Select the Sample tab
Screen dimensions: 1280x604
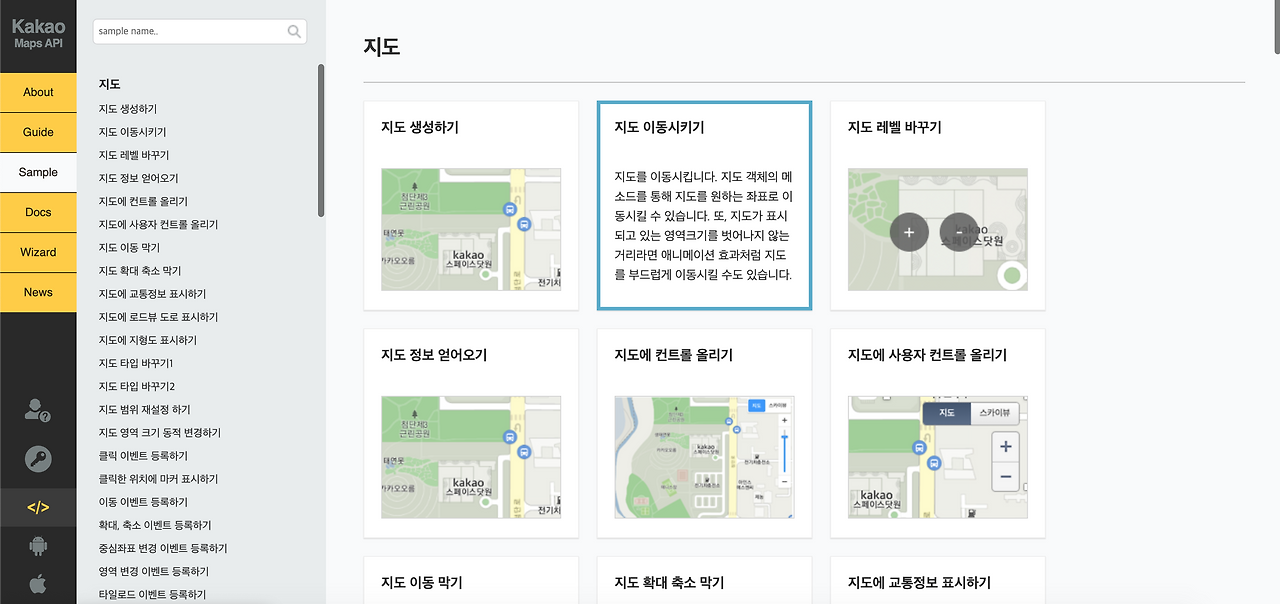(x=38, y=172)
